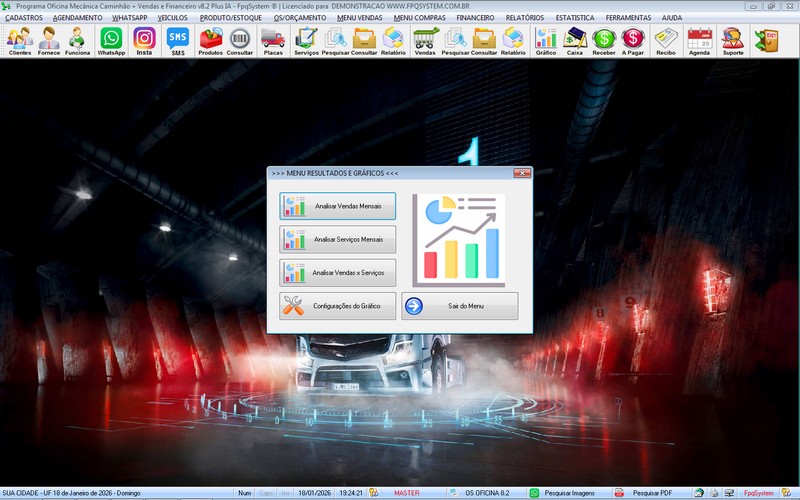
Task: Open the Recibo receipt icon
Action: pyautogui.click(x=666, y=41)
